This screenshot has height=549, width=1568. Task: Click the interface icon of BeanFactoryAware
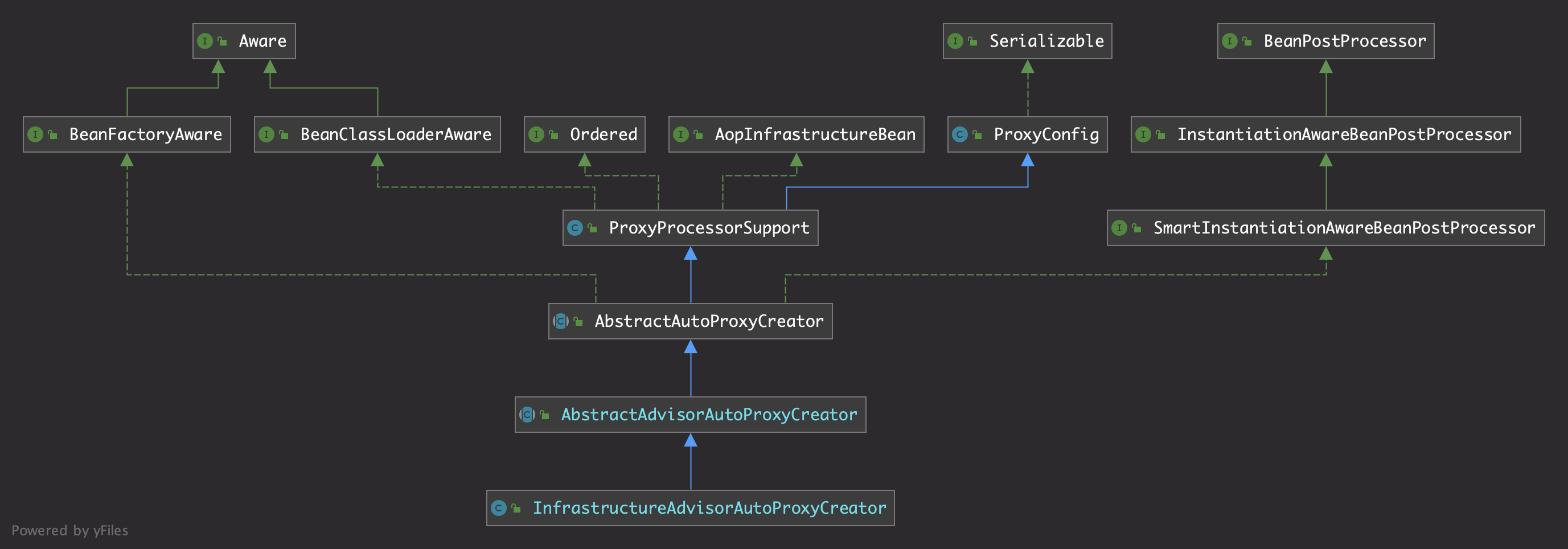(x=35, y=134)
